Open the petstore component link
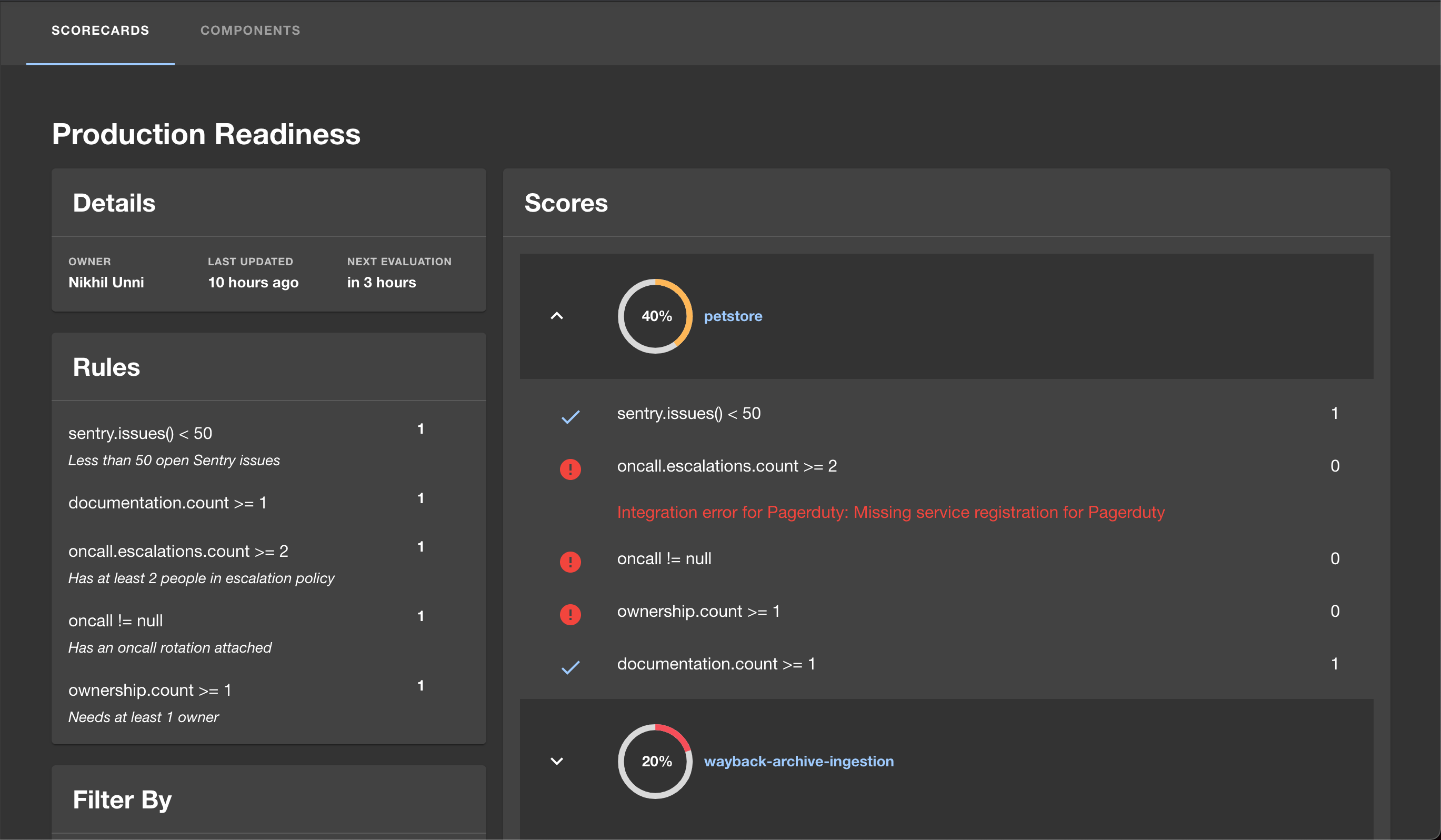The image size is (1441, 840). point(733,316)
